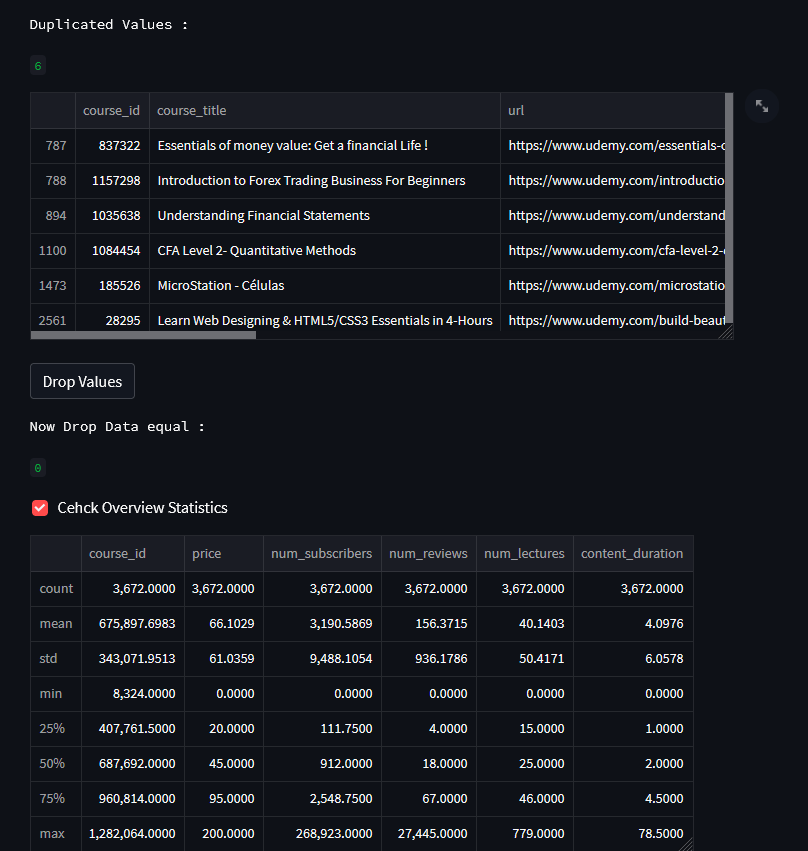Click mean num_reviews value 156.3715
This screenshot has height=851, width=808.
click(x=429, y=624)
